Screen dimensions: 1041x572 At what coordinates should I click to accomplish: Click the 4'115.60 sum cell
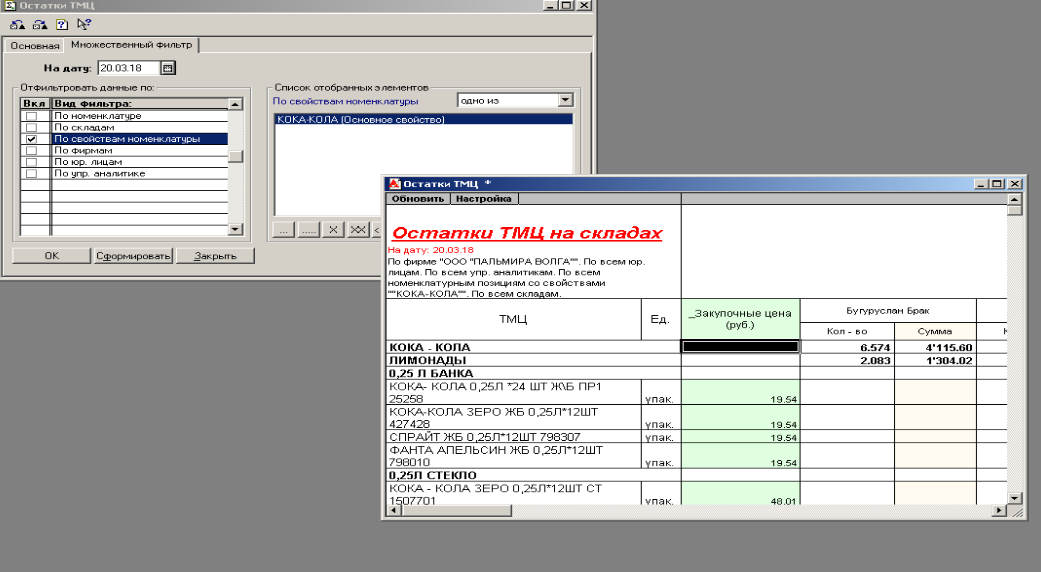(x=935, y=347)
